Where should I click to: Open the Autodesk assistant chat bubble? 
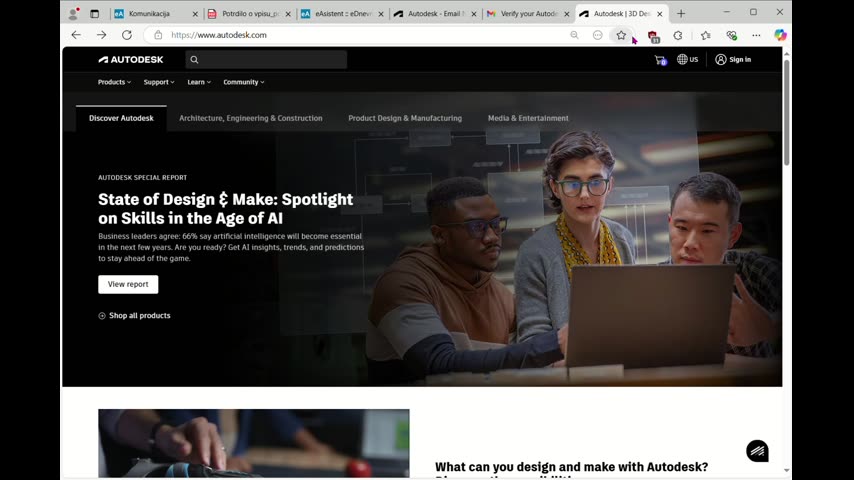[x=757, y=451]
